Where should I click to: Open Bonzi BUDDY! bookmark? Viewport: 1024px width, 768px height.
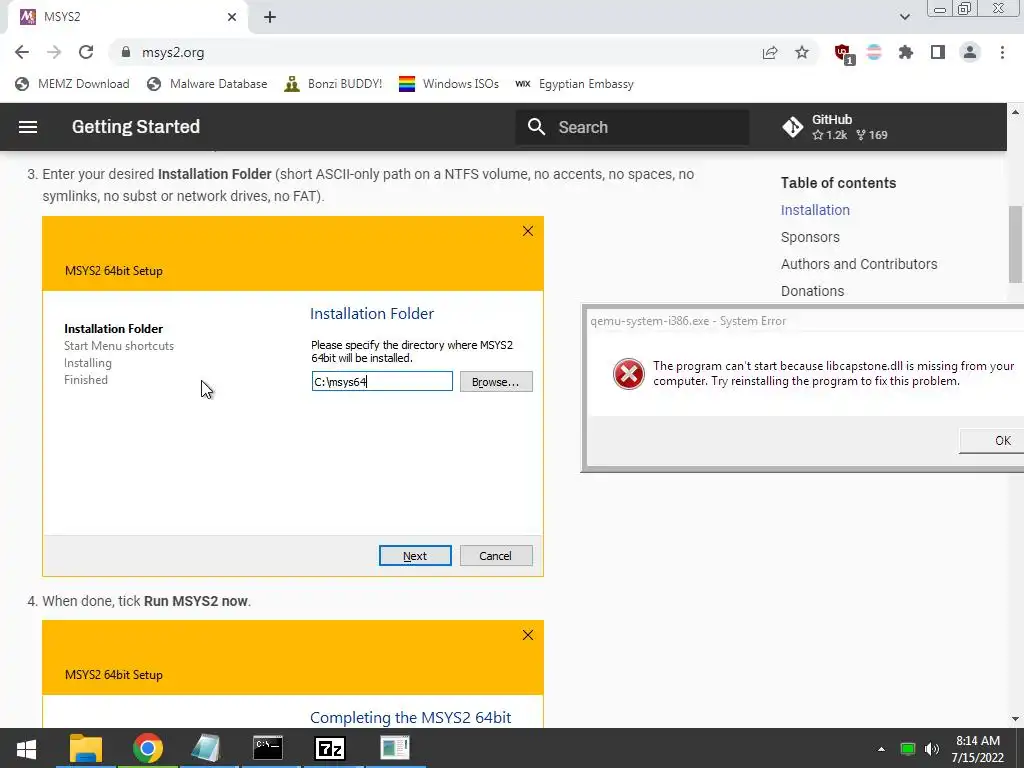333,84
